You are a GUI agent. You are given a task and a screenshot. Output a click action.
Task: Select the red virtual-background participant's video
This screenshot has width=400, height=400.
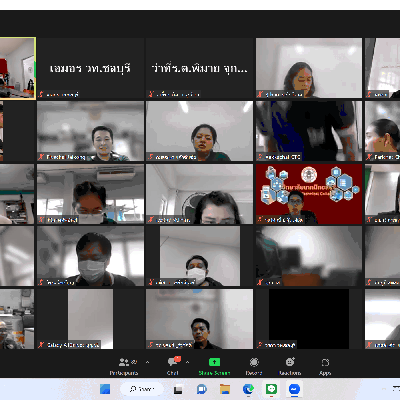coord(309,194)
